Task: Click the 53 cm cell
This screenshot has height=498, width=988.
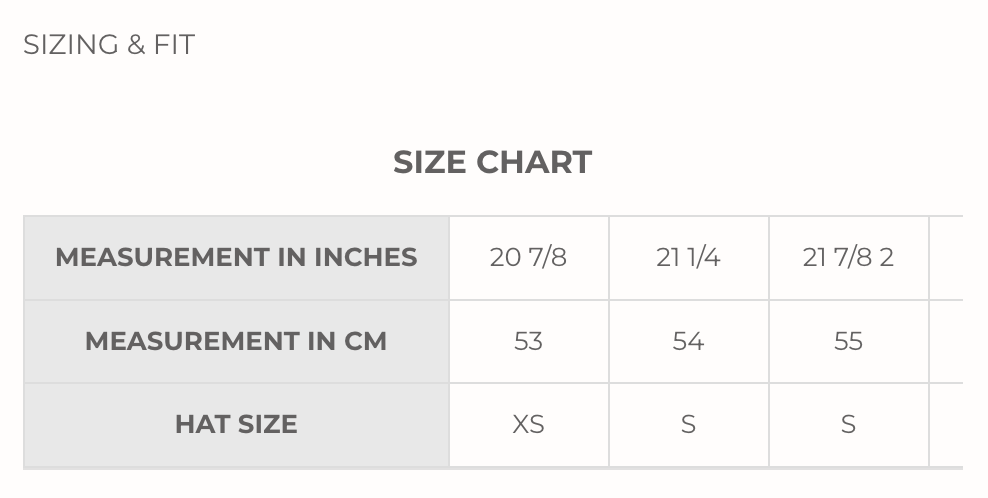Action: click(528, 341)
